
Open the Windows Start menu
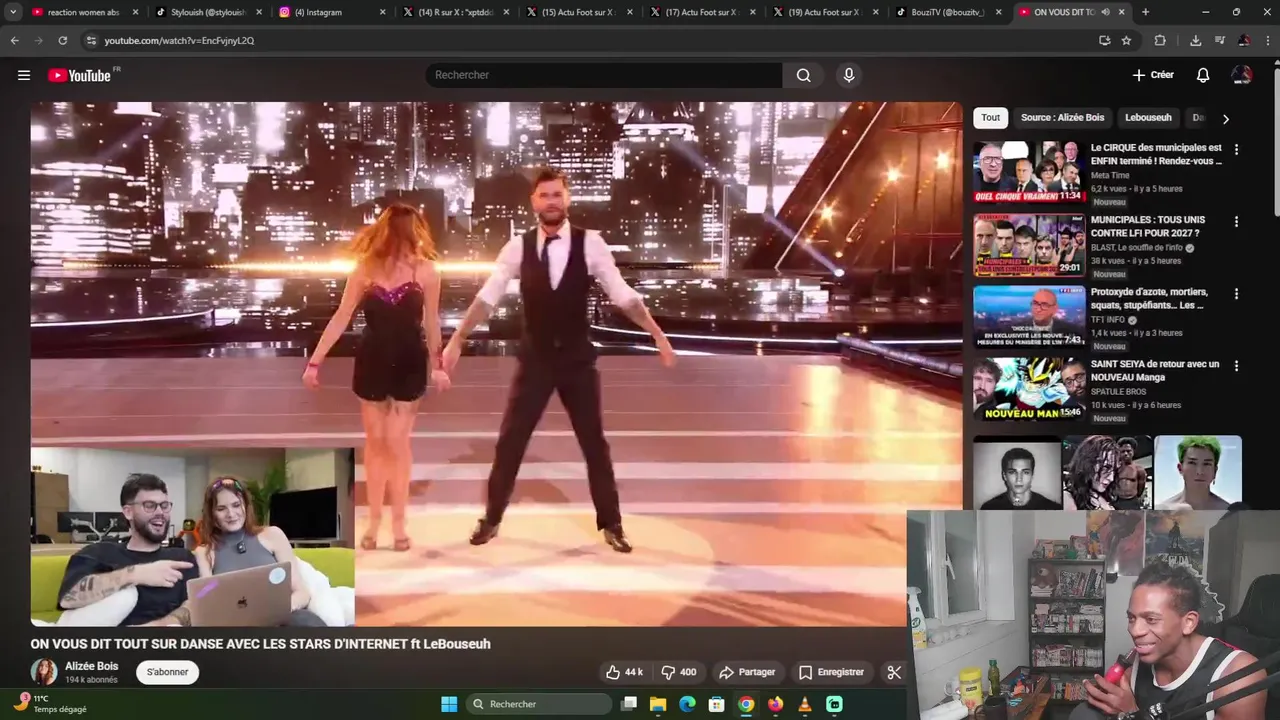click(449, 704)
